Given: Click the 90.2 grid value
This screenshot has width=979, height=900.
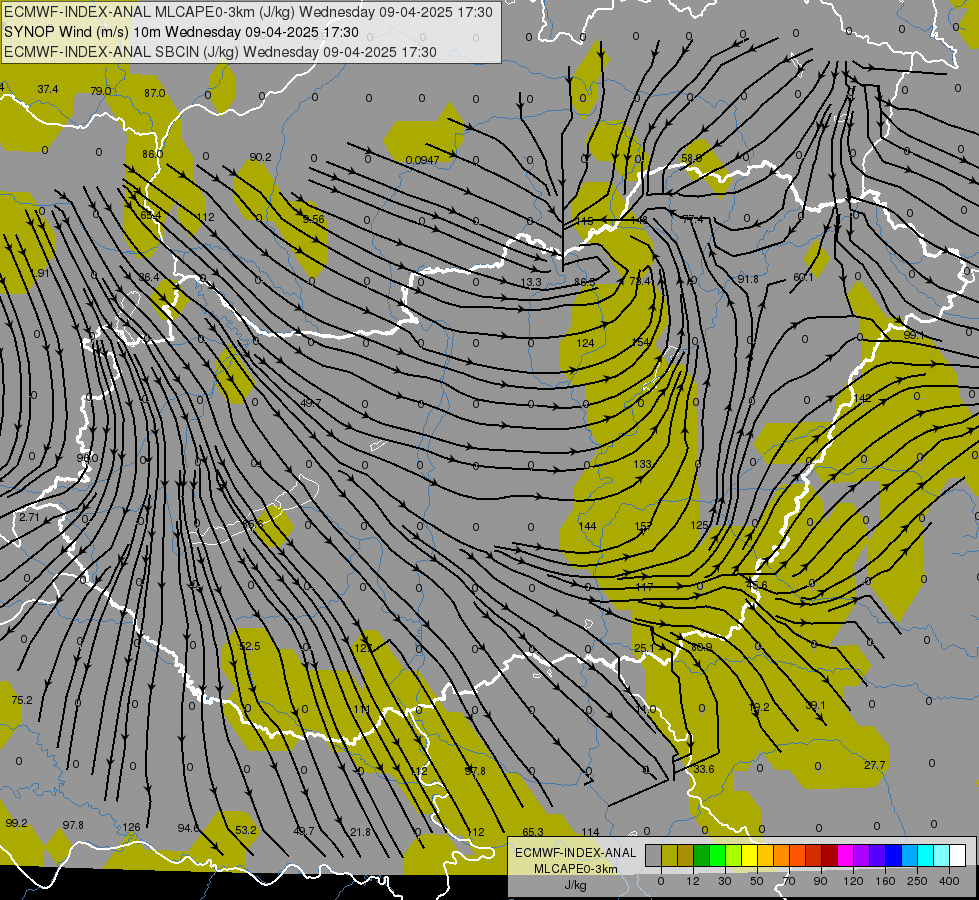Looking at the screenshot, I should coord(260,157).
